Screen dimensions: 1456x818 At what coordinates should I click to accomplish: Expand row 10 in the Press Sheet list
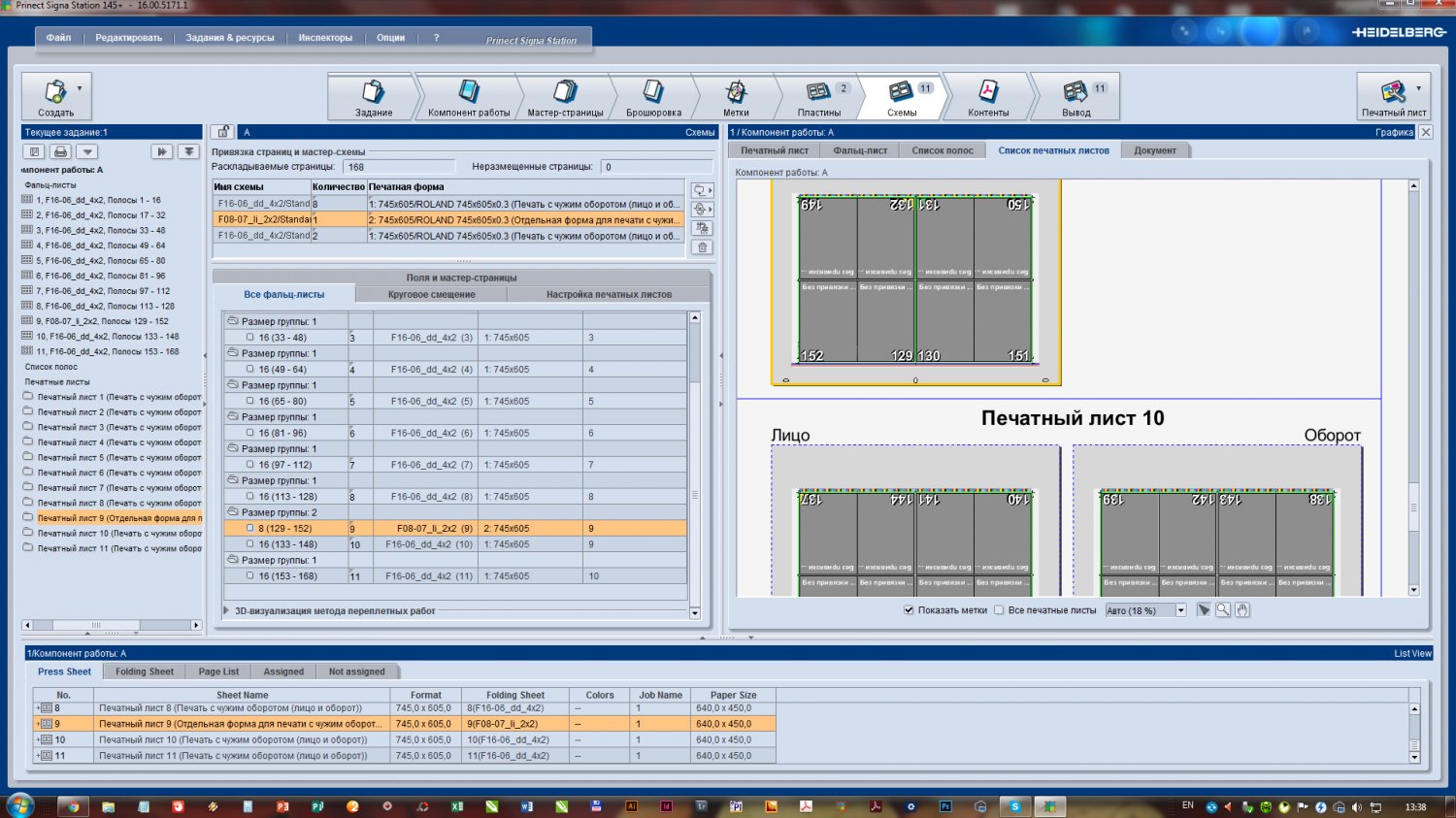pyautogui.click(x=39, y=740)
